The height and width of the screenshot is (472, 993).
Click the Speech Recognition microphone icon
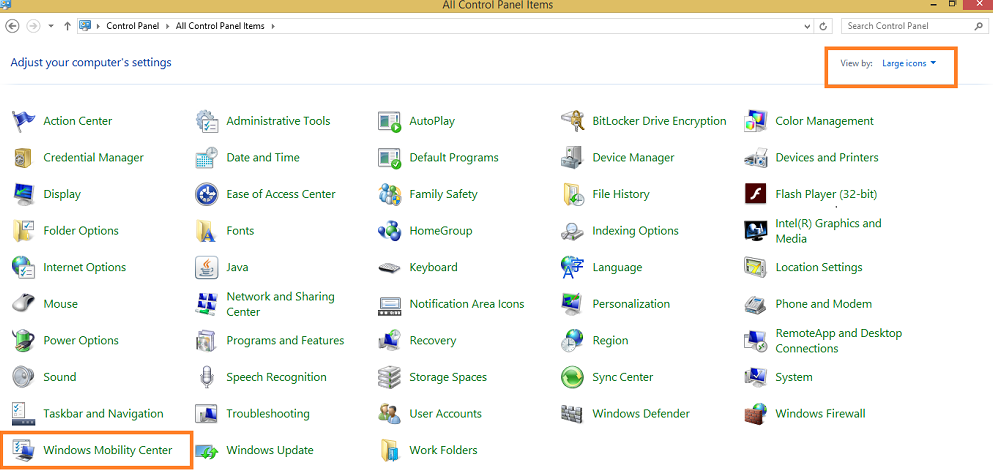coord(206,377)
